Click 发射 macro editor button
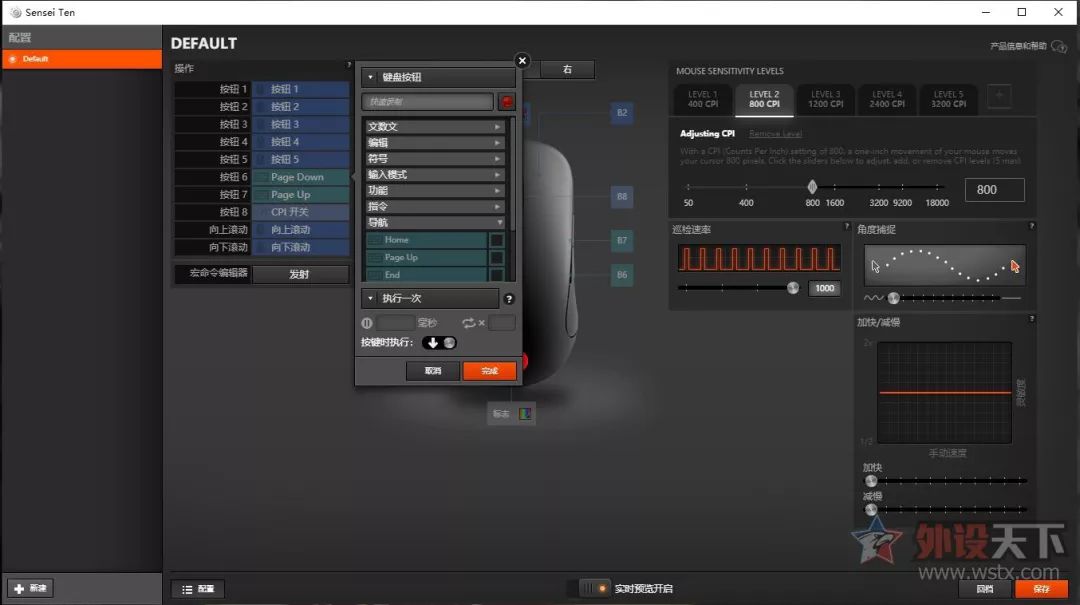Viewport: 1080px width, 605px height. [300, 274]
